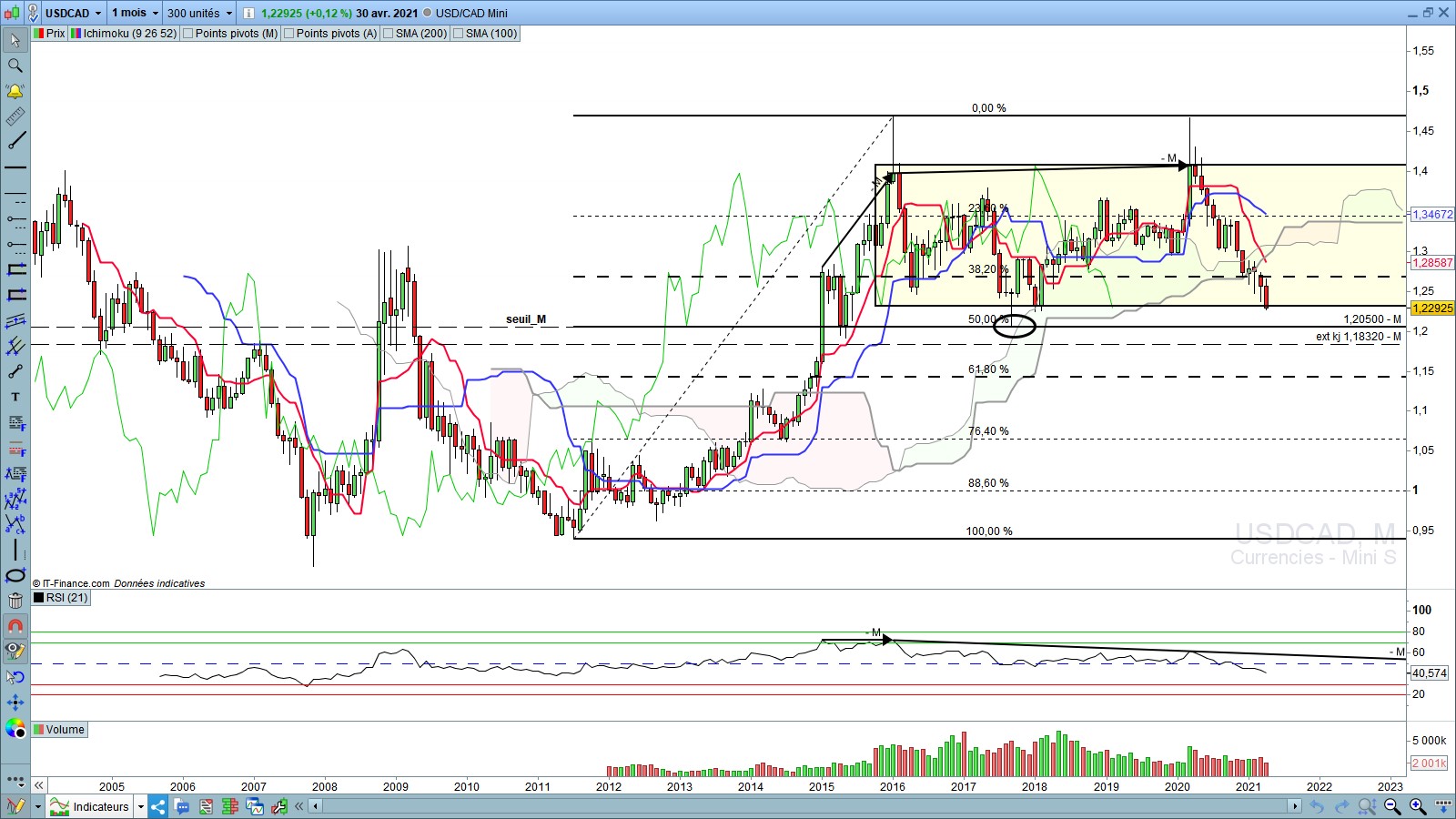Click the blue share icon
1456x819 pixels.
coord(158,806)
